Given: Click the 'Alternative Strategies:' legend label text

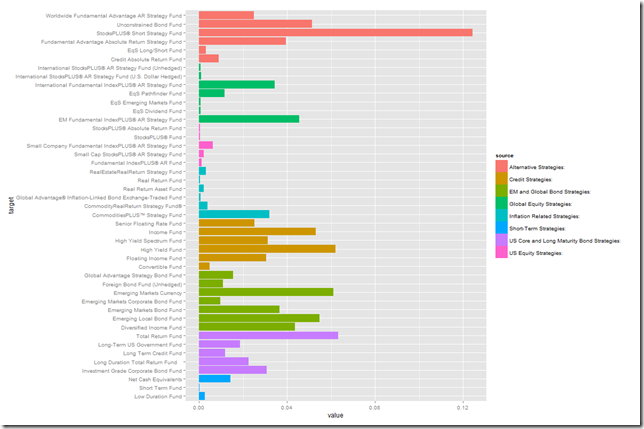Looking at the screenshot, I should [537, 167].
